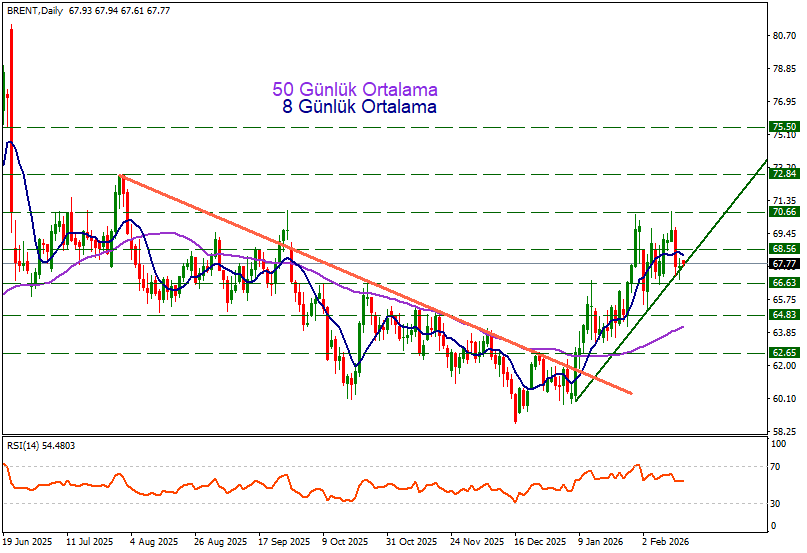Select the RSI 70 overbought axis value

(775, 467)
